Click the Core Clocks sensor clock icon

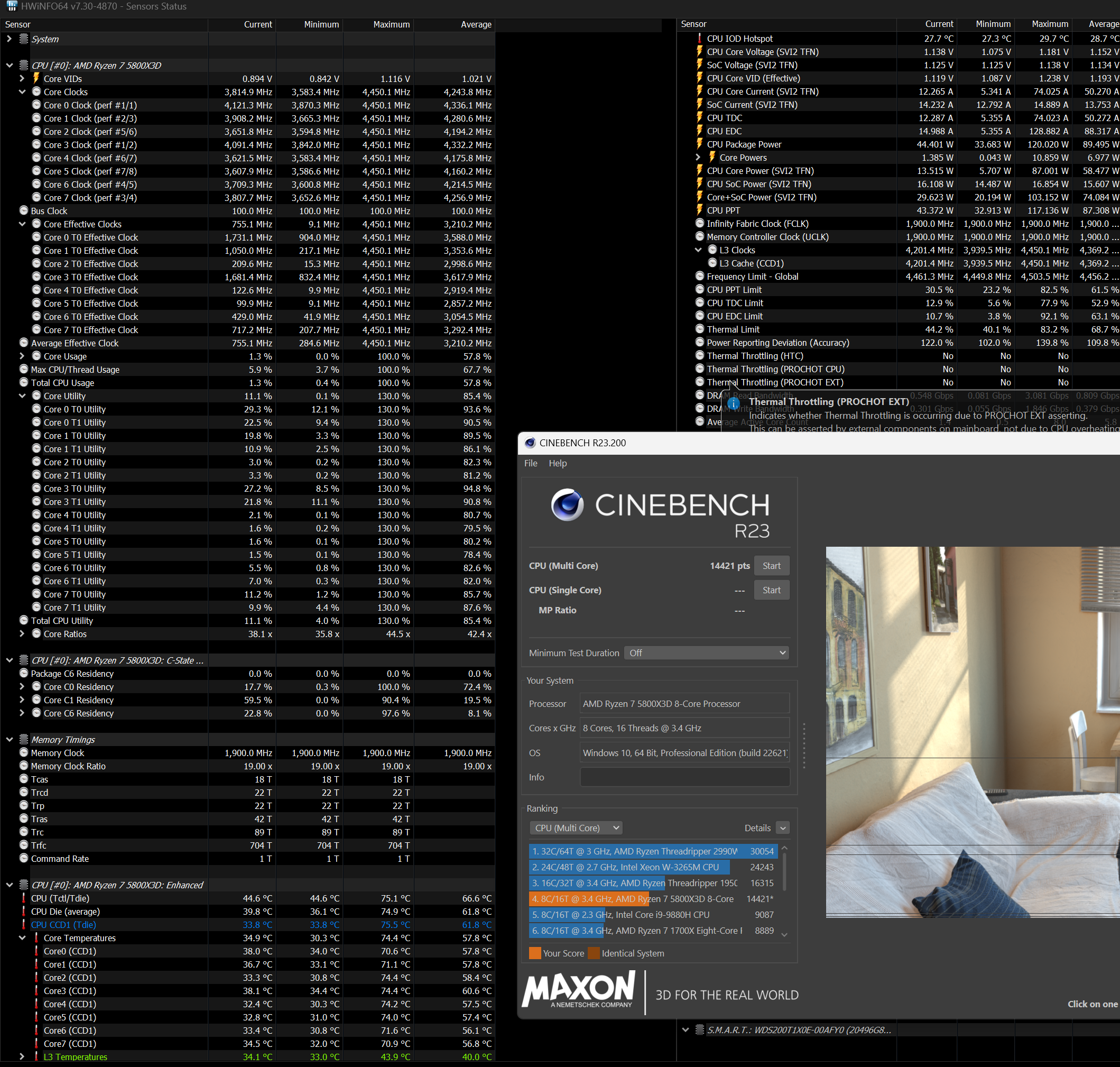tap(36, 91)
